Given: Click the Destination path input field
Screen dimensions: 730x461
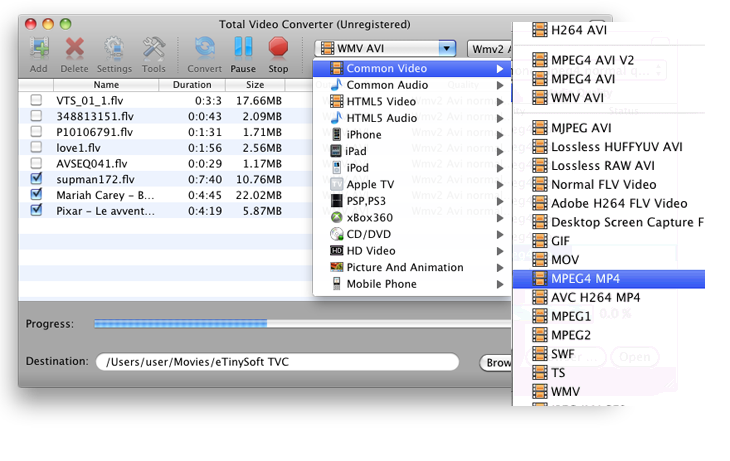Looking at the screenshot, I should (277, 362).
